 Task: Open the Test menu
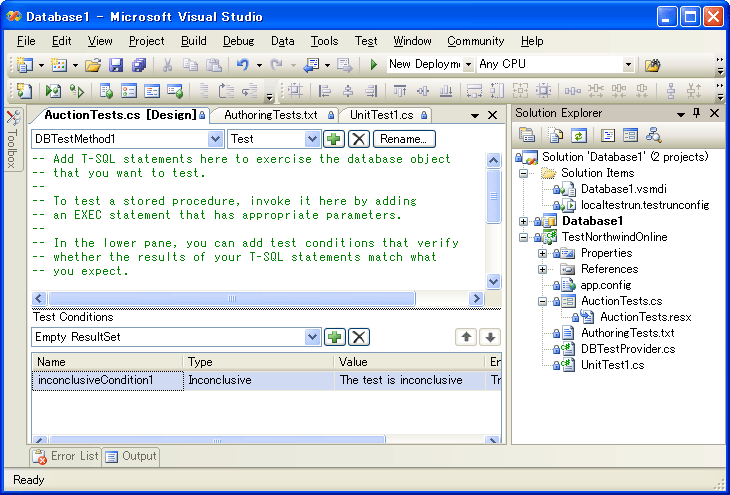click(x=366, y=41)
